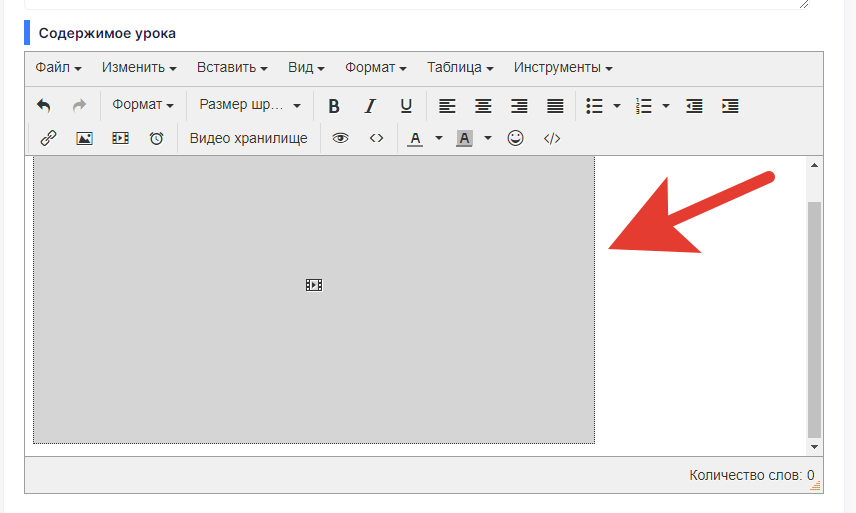
Task: Undo the last edit
Action: coord(44,105)
